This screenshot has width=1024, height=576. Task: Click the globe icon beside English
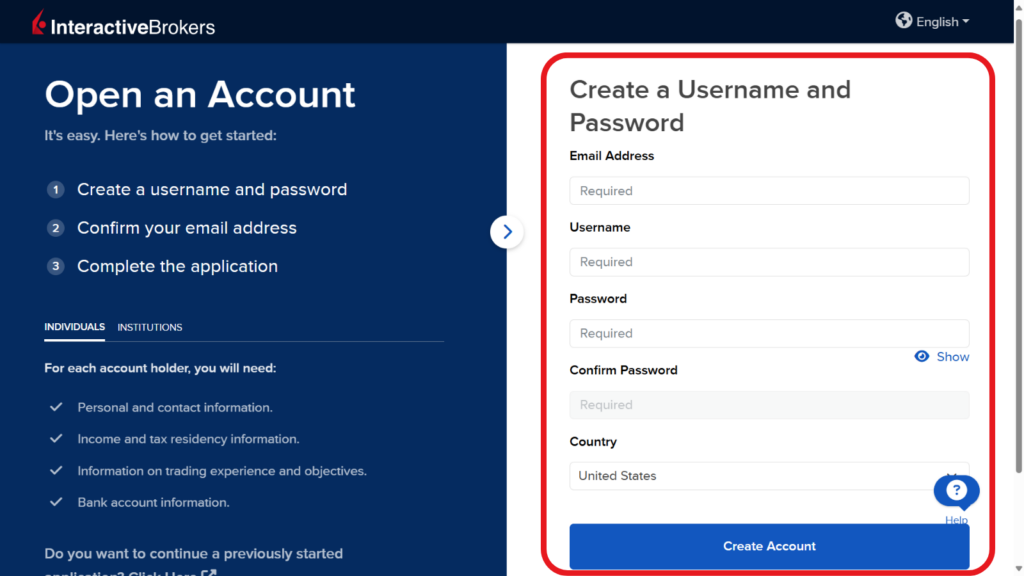click(904, 20)
